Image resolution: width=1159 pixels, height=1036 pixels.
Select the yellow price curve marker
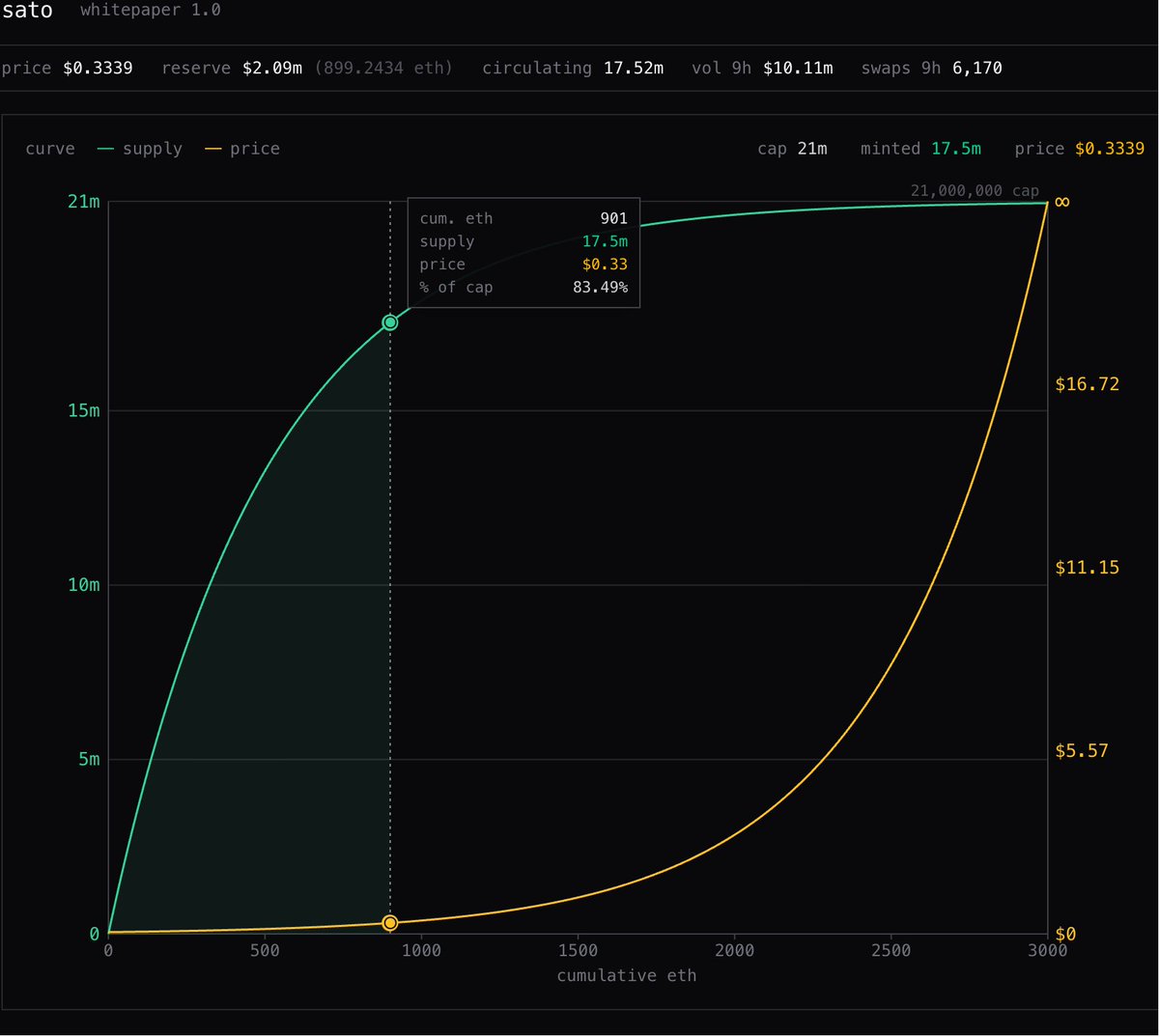click(390, 923)
